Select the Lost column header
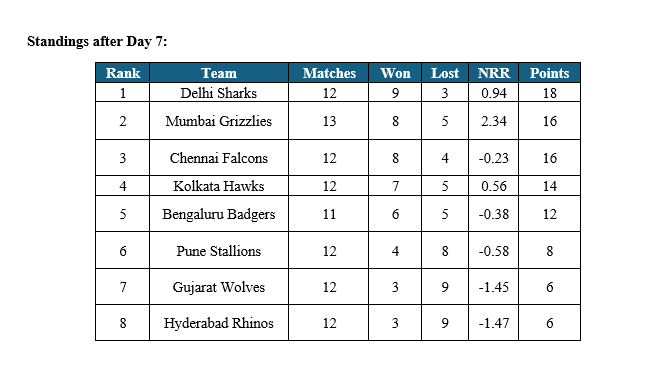This screenshot has height=366, width=649. point(445,73)
